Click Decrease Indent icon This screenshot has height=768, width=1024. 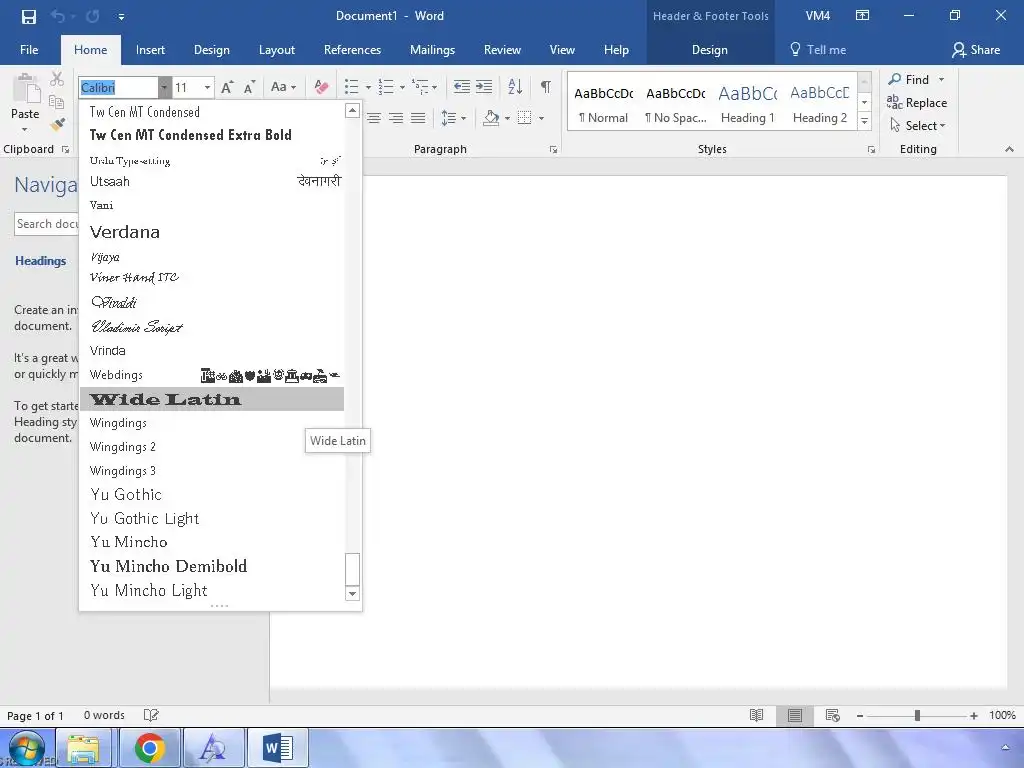tap(462, 87)
